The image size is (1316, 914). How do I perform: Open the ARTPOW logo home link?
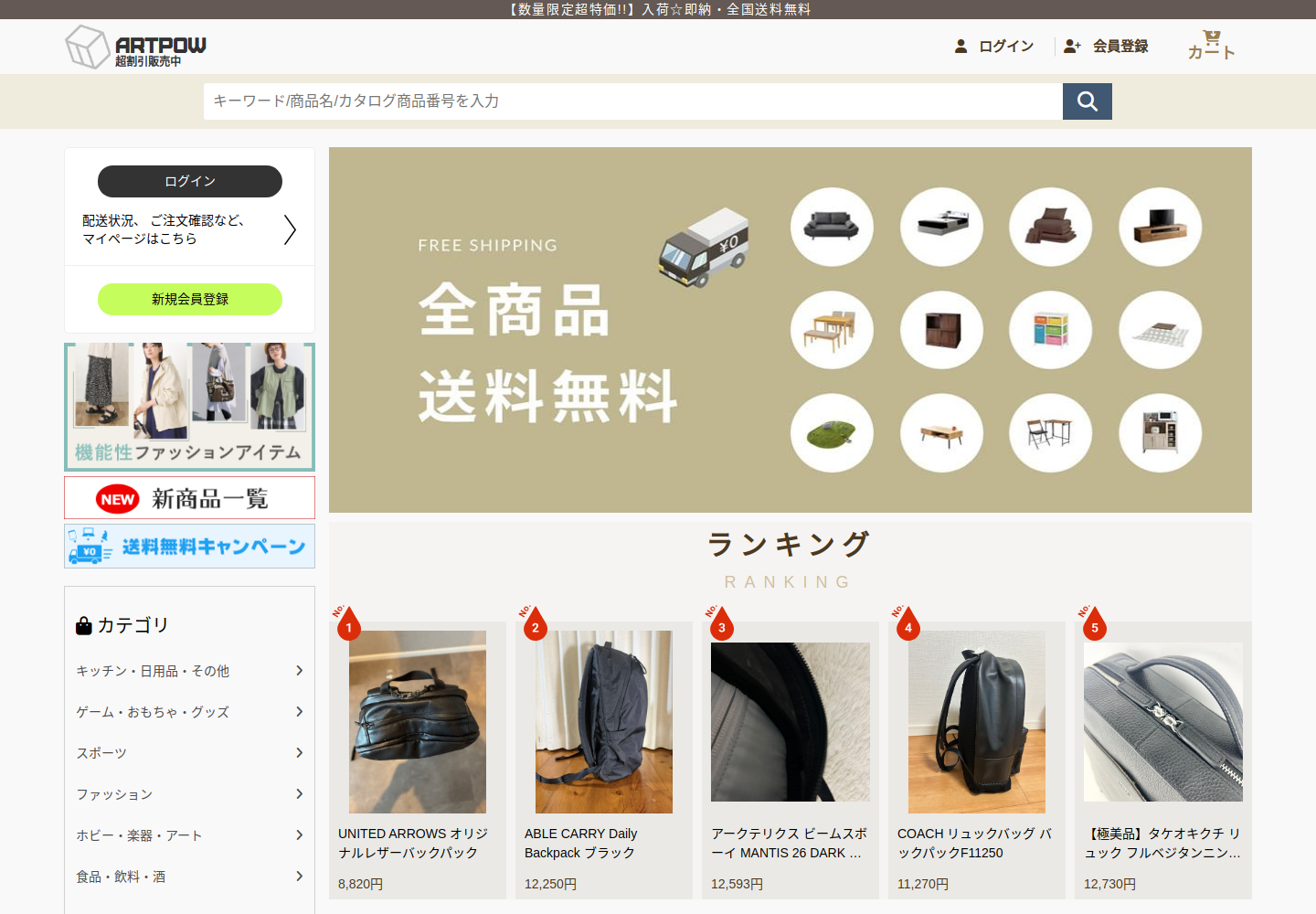pyautogui.click(x=136, y=47)
